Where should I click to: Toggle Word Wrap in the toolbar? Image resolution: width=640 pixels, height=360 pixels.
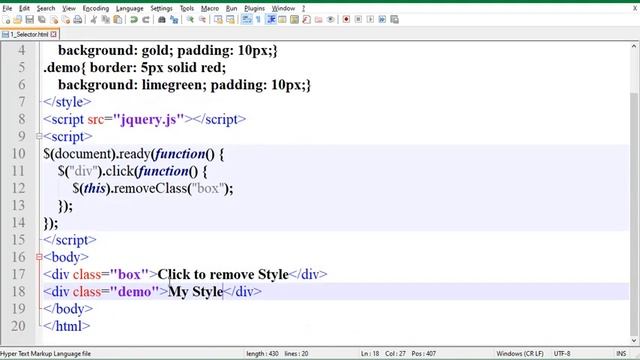[x=247, y=20]
